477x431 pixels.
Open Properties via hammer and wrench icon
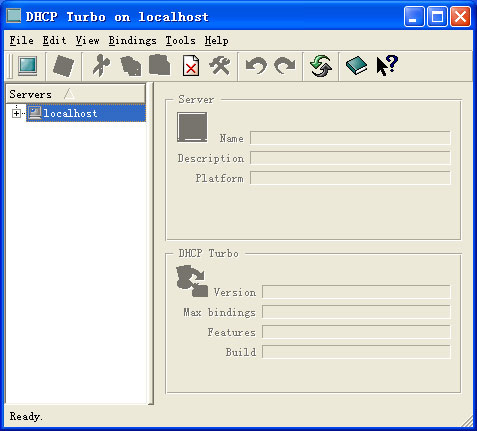pos(220,65)
